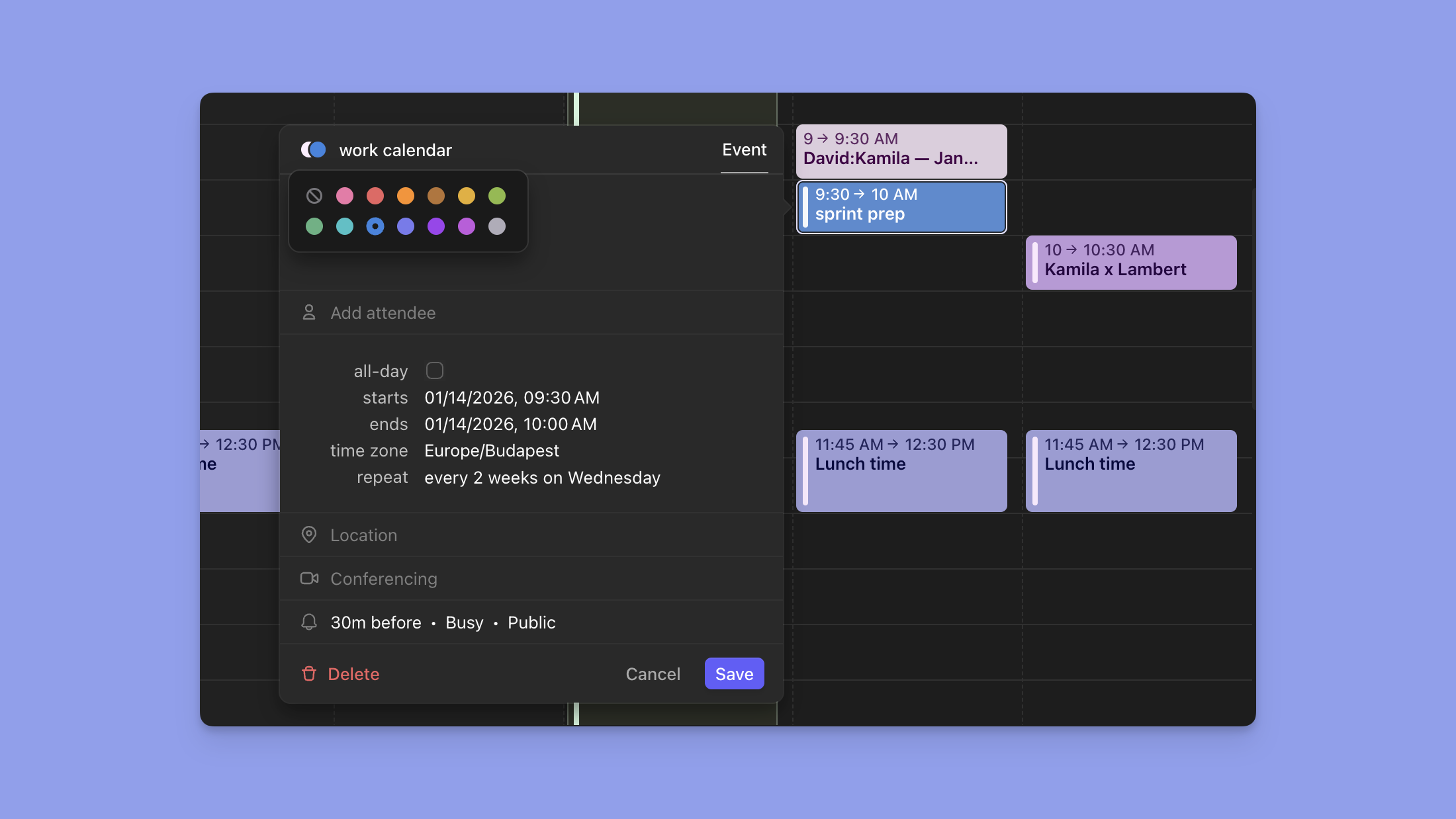This screenshot has height=819, width=1456.
Task: Click the trash icon next to Delete
Action: pos(309,673)
